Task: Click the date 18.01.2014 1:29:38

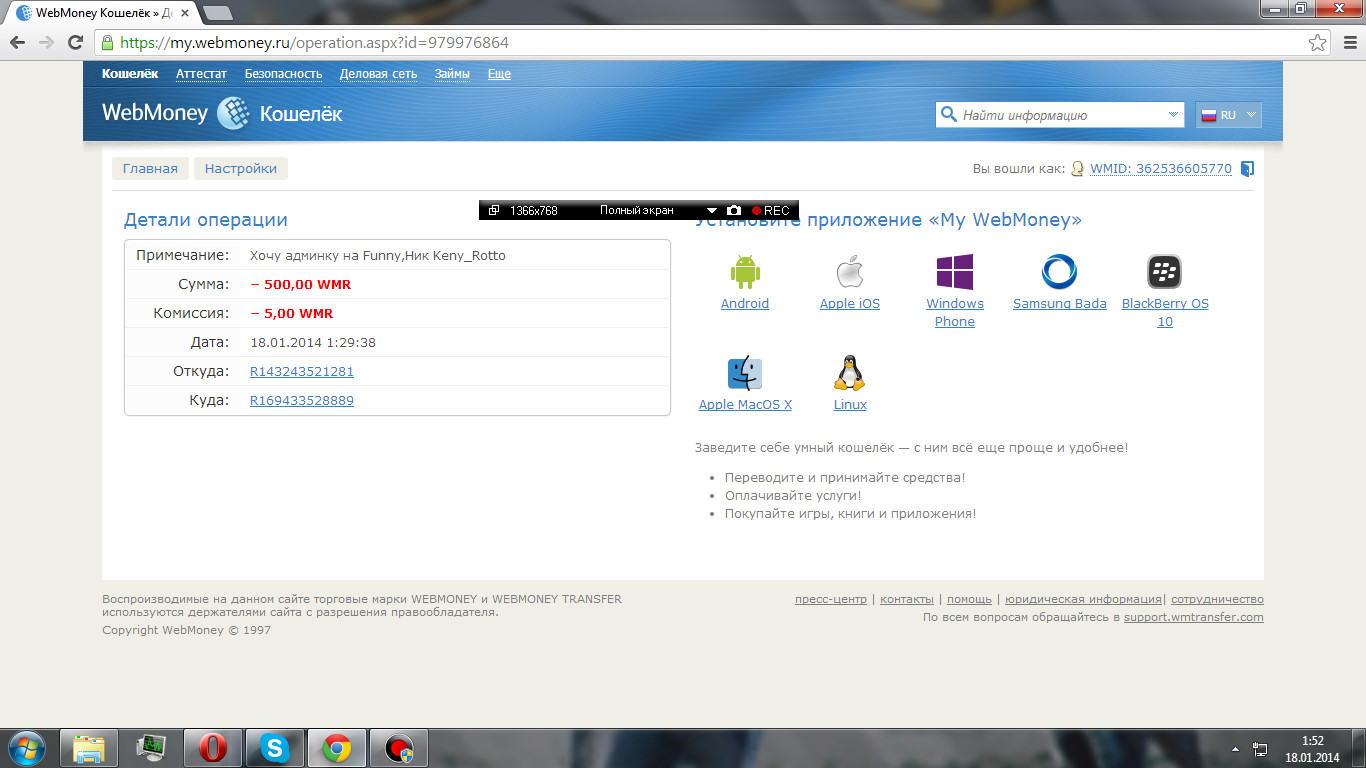Action: tap(313, 342)
